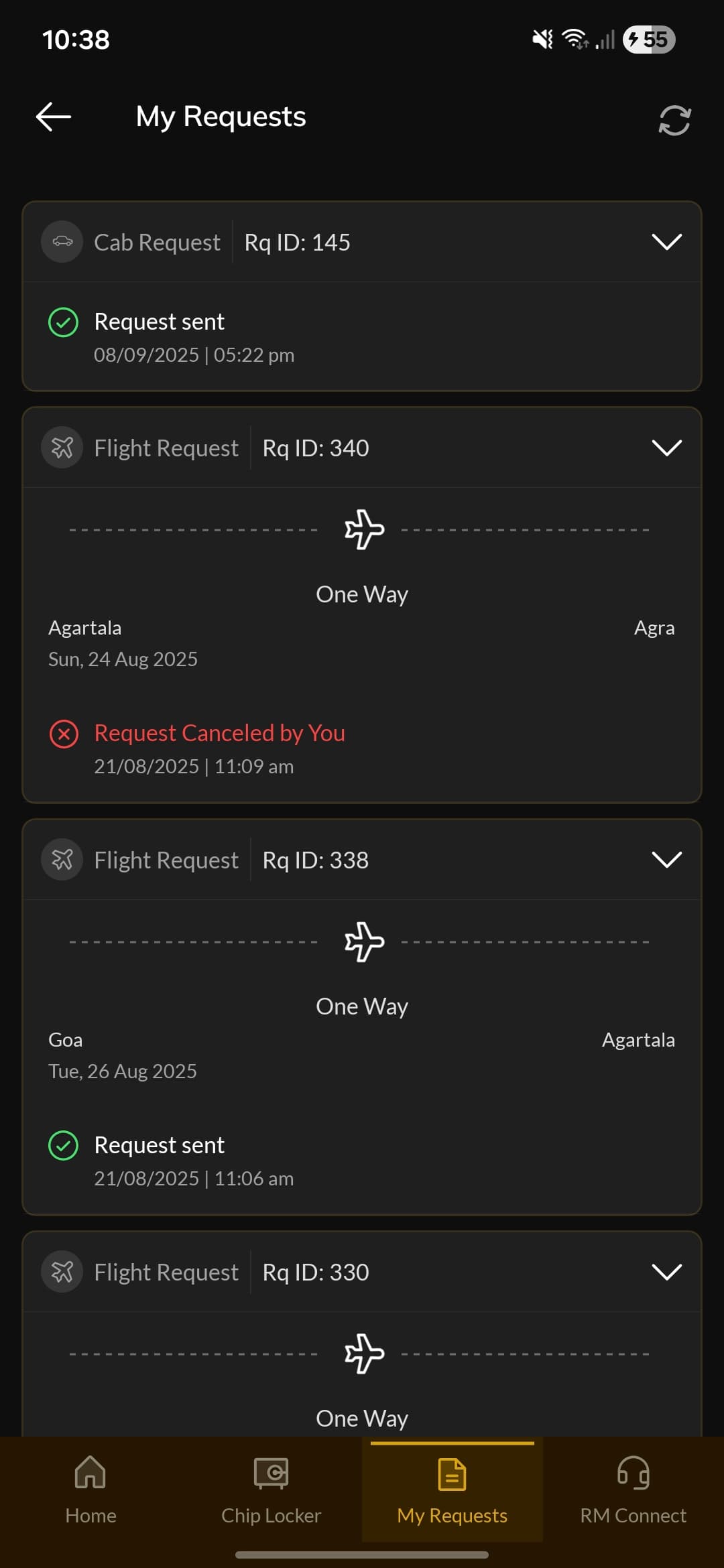Image resolution: width=724 pixels, height=1568 pixels.
Task: Tap the flight icon on Flight Request 340
Action: click(x=61, y=447)
